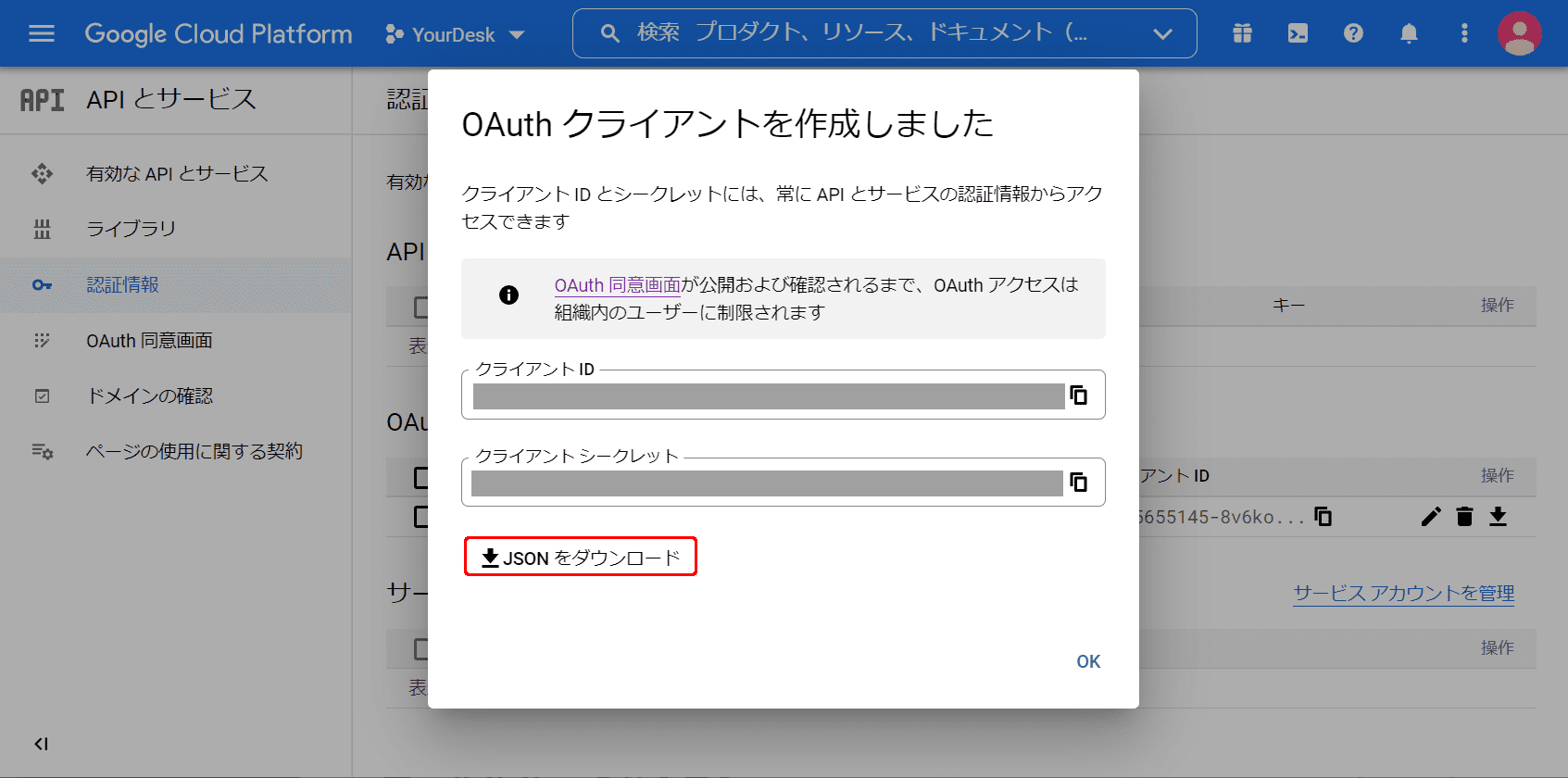This screenshot has width=1568, height=778.
Task: Click the OAuth consent screen sidebar icon
Action: (43, 340)
